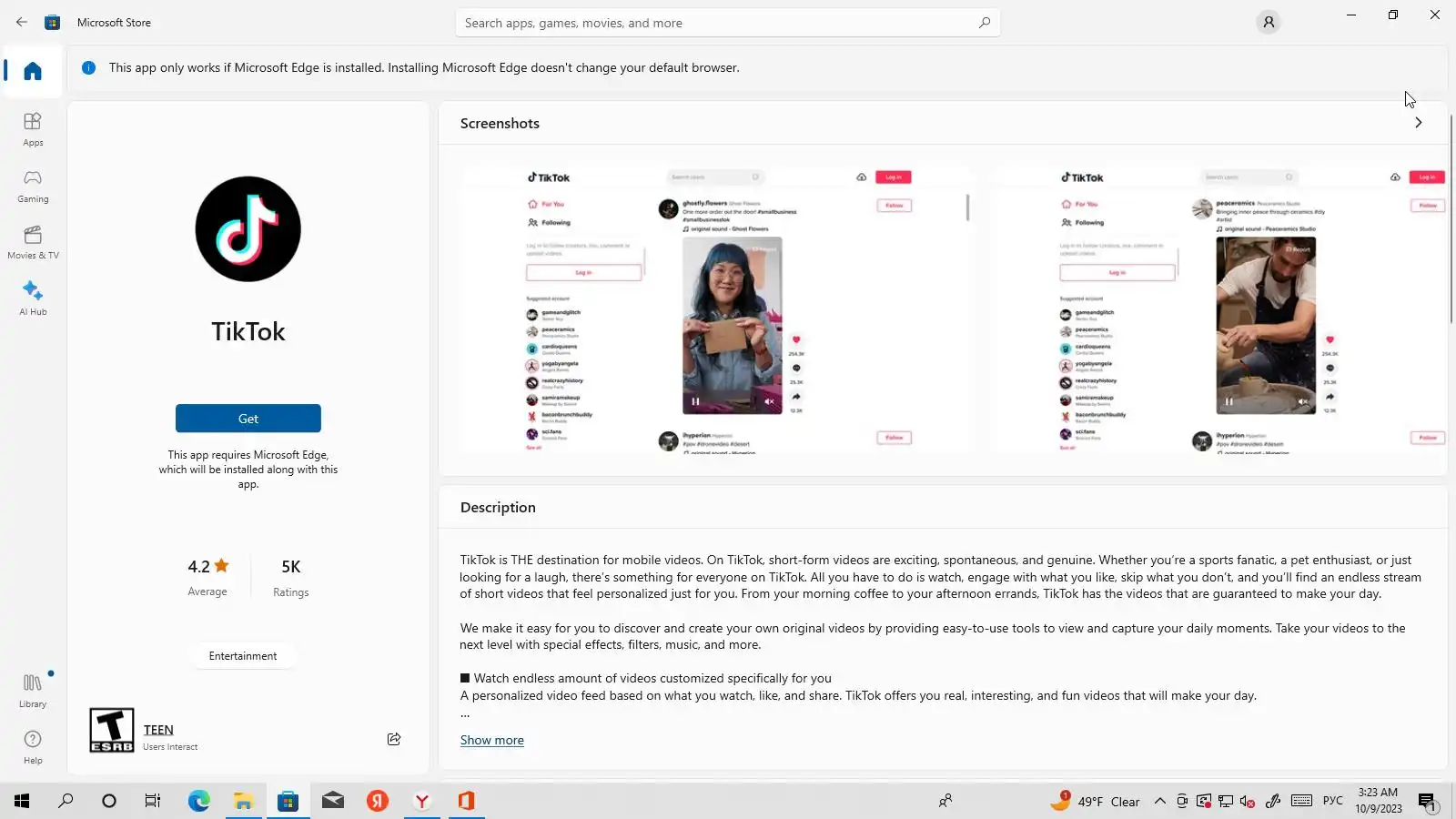Screen dimensions: 1456x819
Task: Open Microsoft Office from taskbar
Action: click(x=467, y=801)
